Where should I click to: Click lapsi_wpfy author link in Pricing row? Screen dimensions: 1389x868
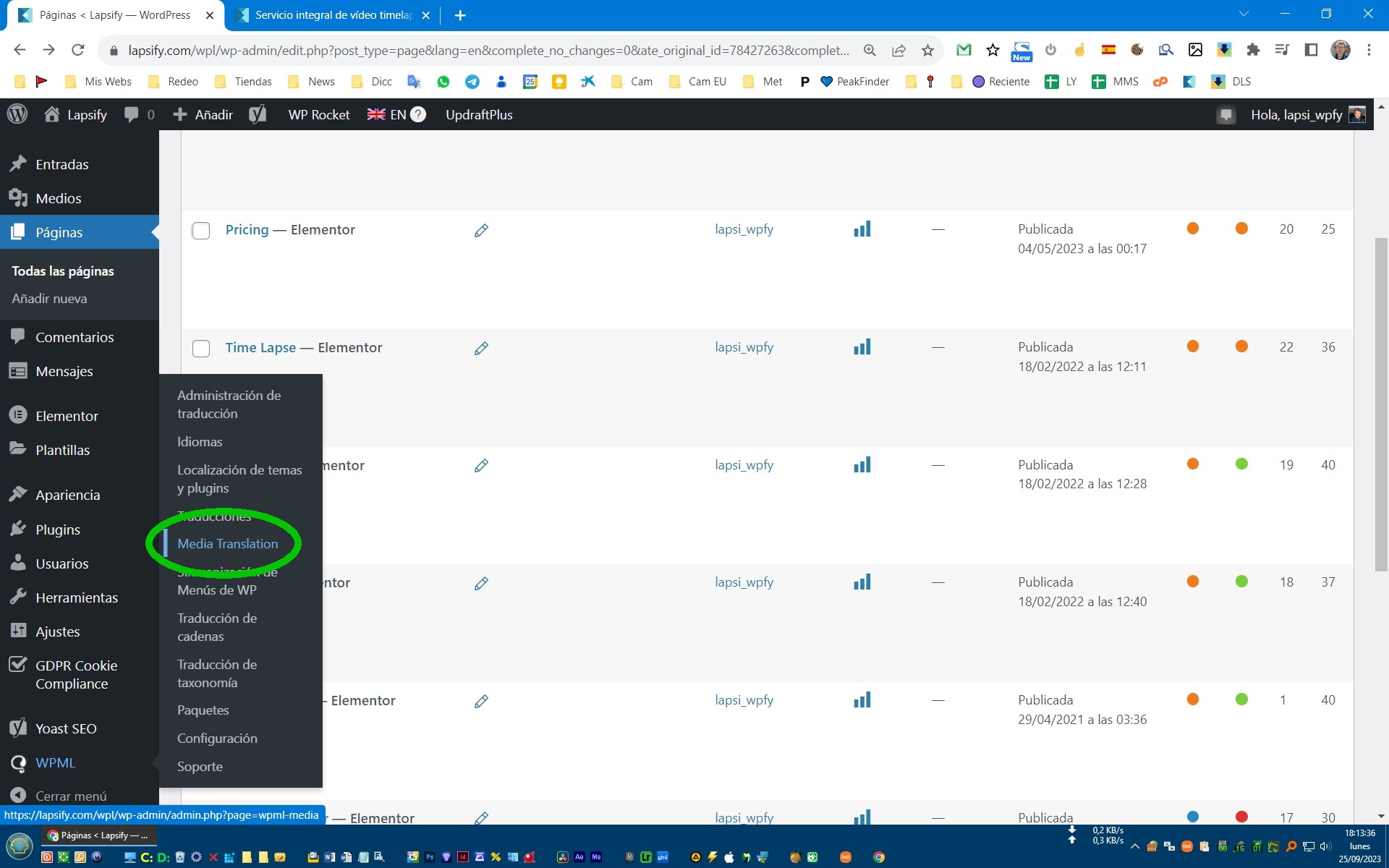pyautogui.click(x=744, y=229)
